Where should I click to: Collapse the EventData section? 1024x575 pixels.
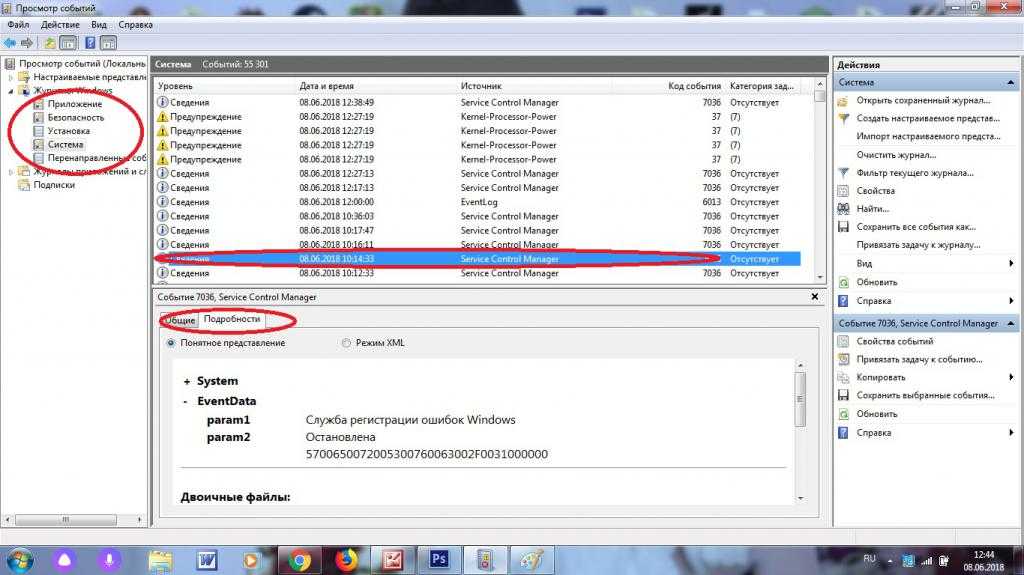pyautogui.click(x=186, y=402)
